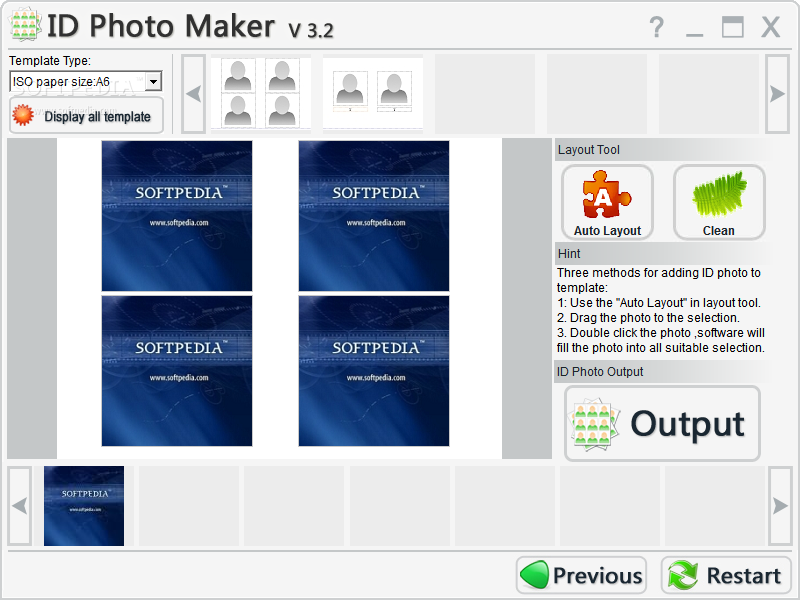Click the Output button
Image resolution: width=800 pixels, height=600 pixels.
(x=662, y=423)
